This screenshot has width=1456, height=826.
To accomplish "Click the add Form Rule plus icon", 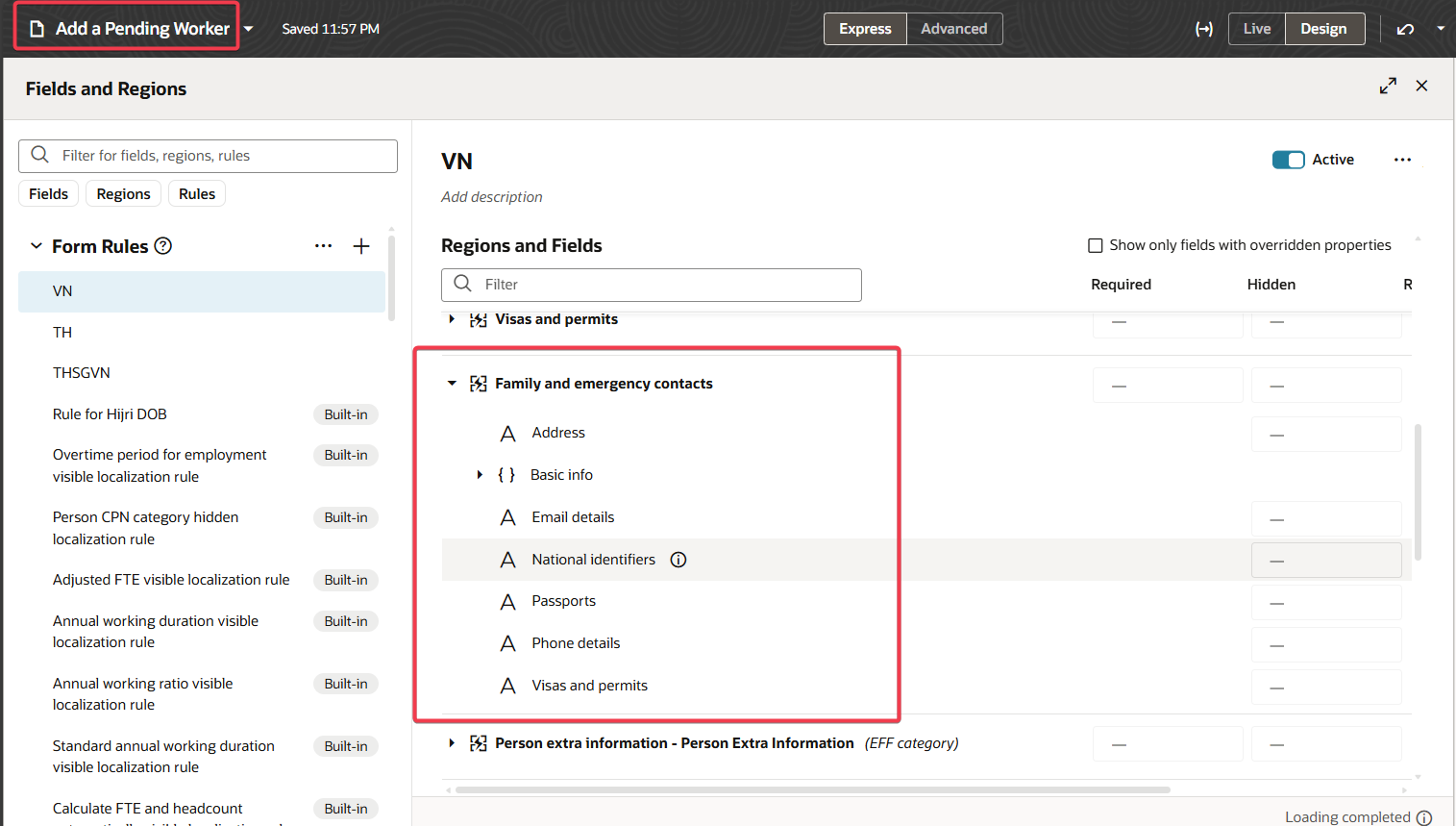I will coord(361,246).
